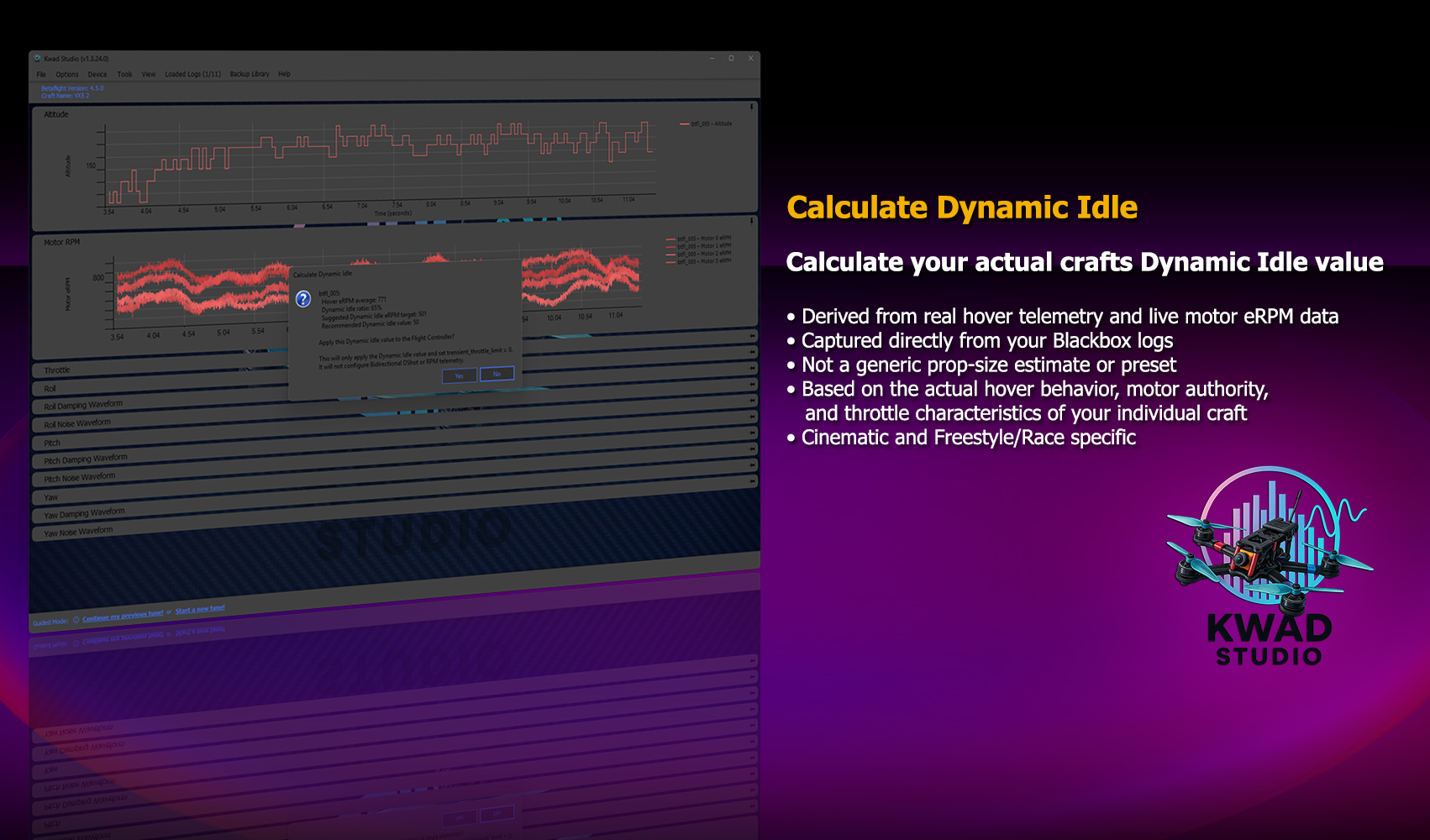Click the Altitude panel title
This screenshot has width=1430, height=840.
(x=56, y=114)
